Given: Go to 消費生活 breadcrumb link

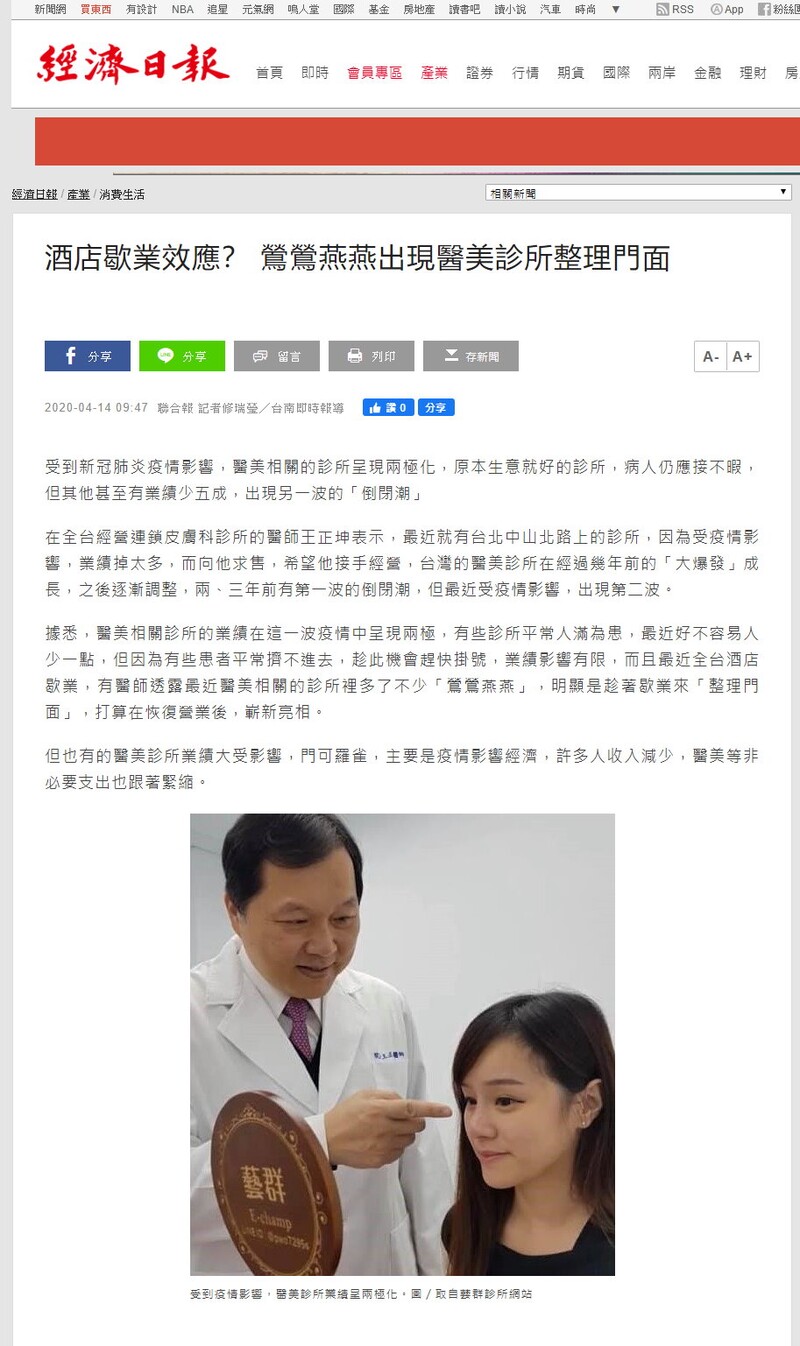Looking at the screenshot, I should point(122,195).
